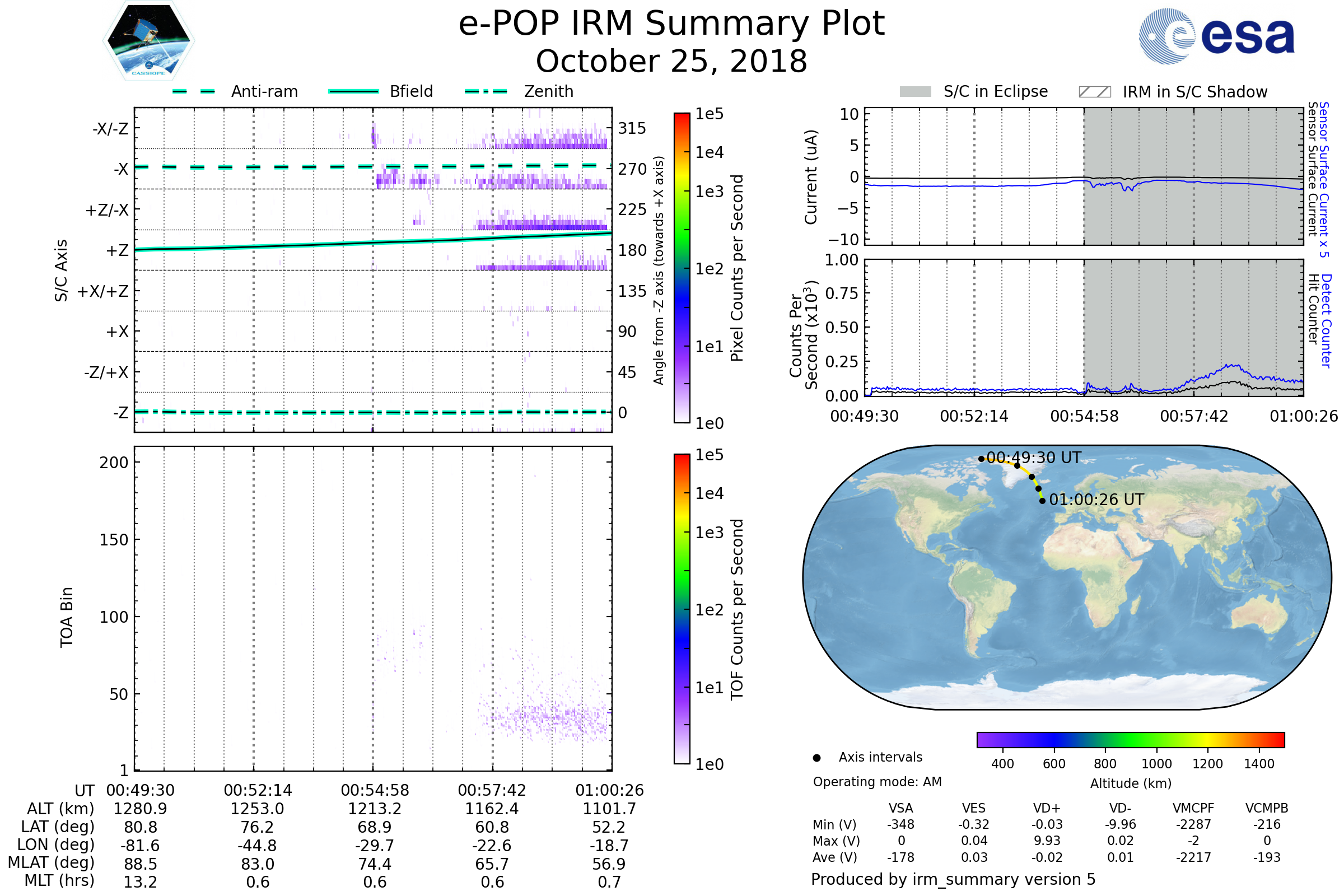Click the Sensor Surface Current x 5 blue label
1344x896 pixels.
tap(1323, 179)
